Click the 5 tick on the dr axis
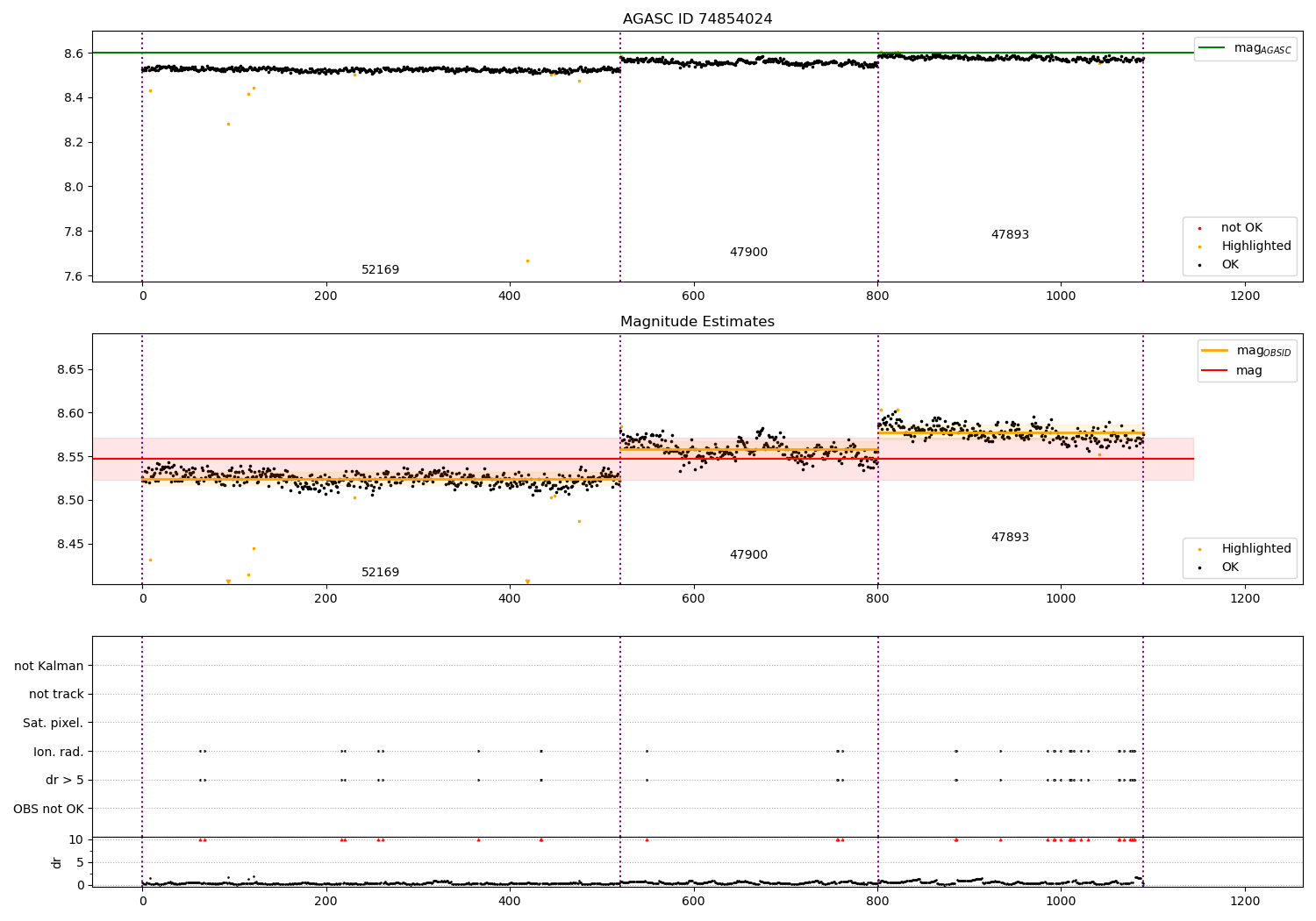Screen dimensions: 1316x921 (81, 862)
